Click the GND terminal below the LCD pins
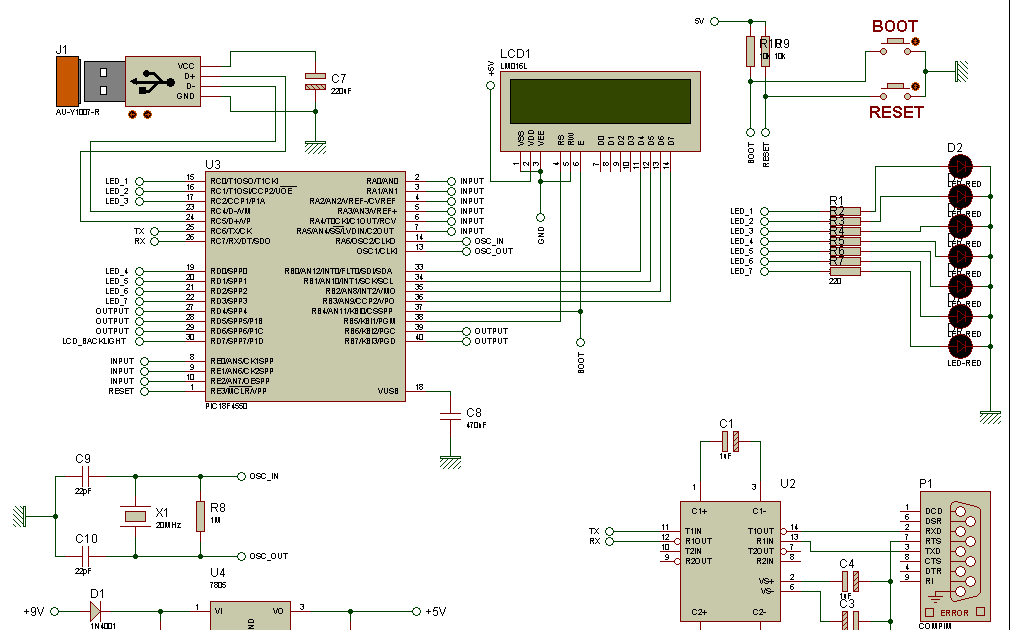The height and width of the screenshot is (630, 1010). click(540, 217)
